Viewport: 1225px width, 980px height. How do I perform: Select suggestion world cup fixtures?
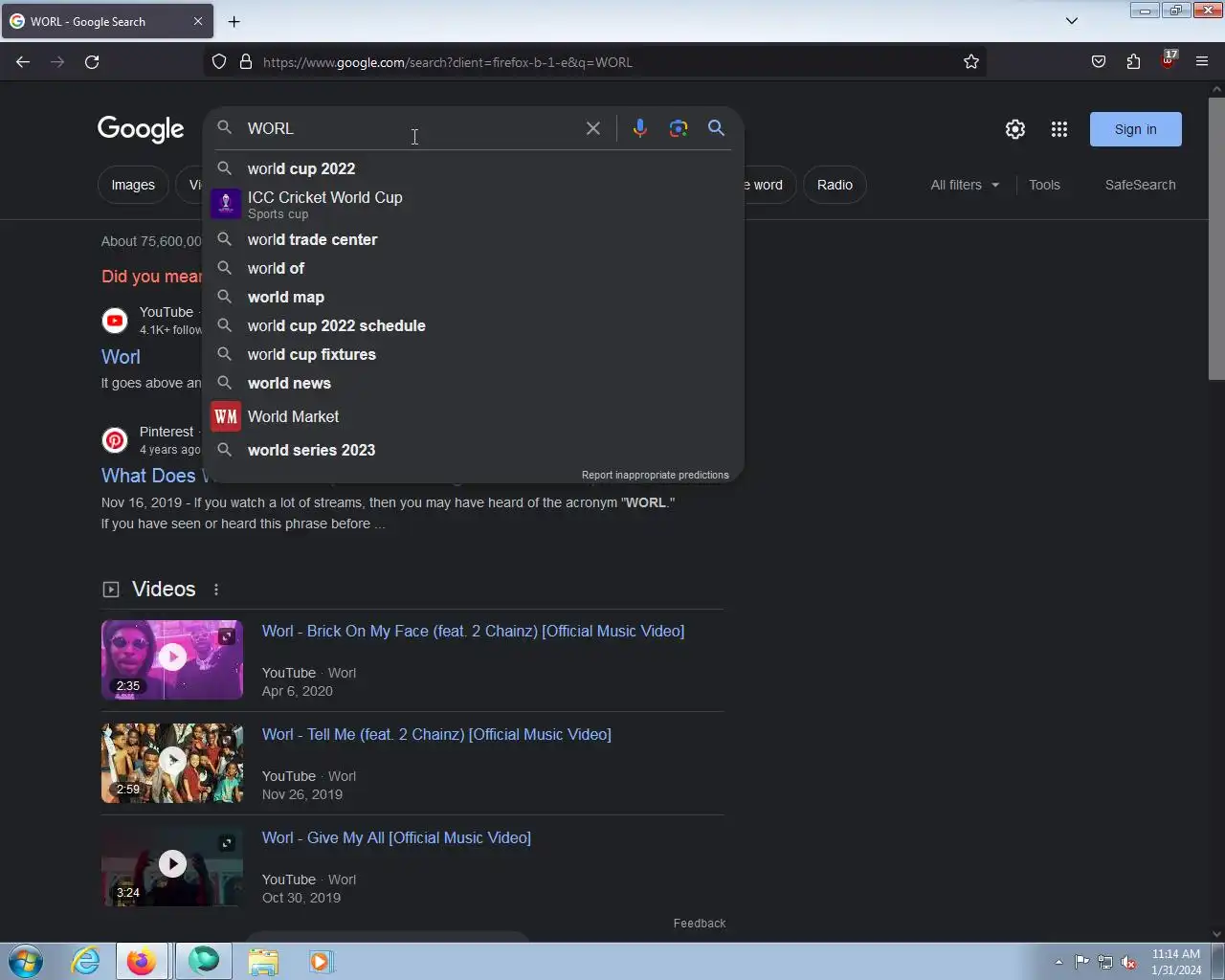click(475, 354)
